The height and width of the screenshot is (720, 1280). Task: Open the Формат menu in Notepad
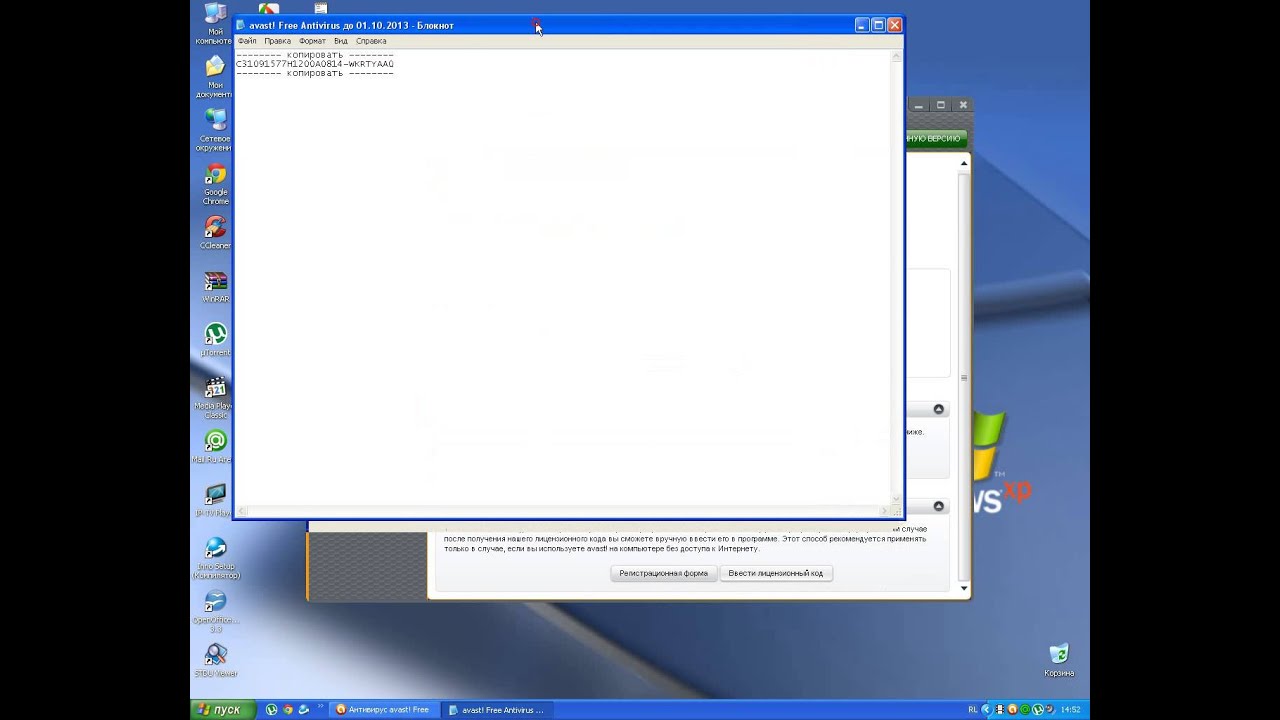pos(312,41)
